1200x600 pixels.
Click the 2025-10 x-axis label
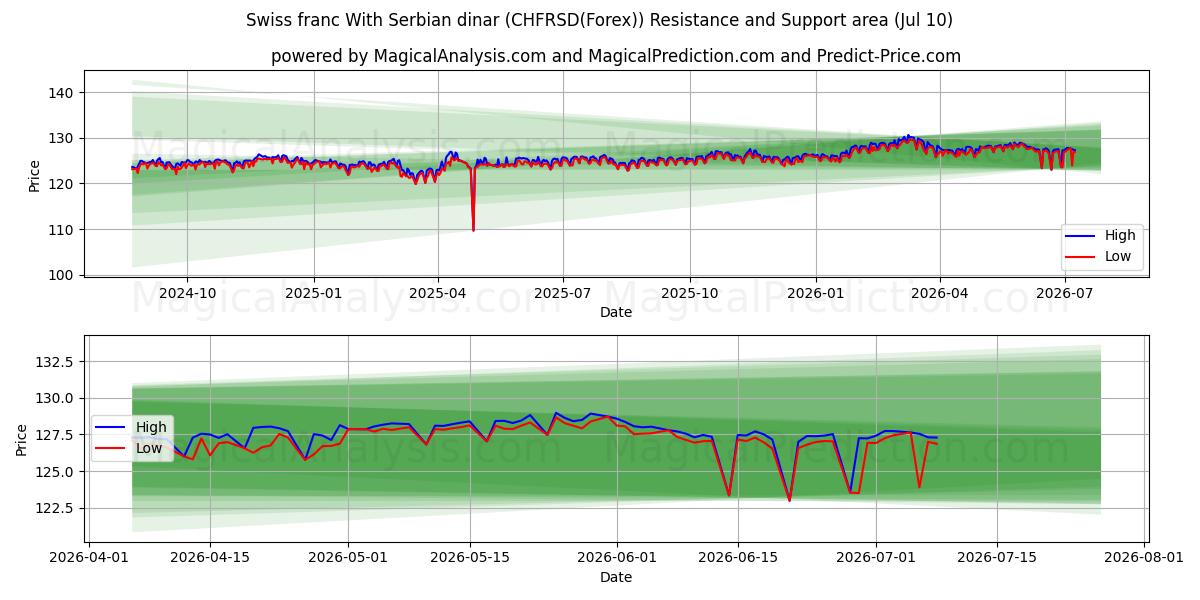(x=690, y=293)
